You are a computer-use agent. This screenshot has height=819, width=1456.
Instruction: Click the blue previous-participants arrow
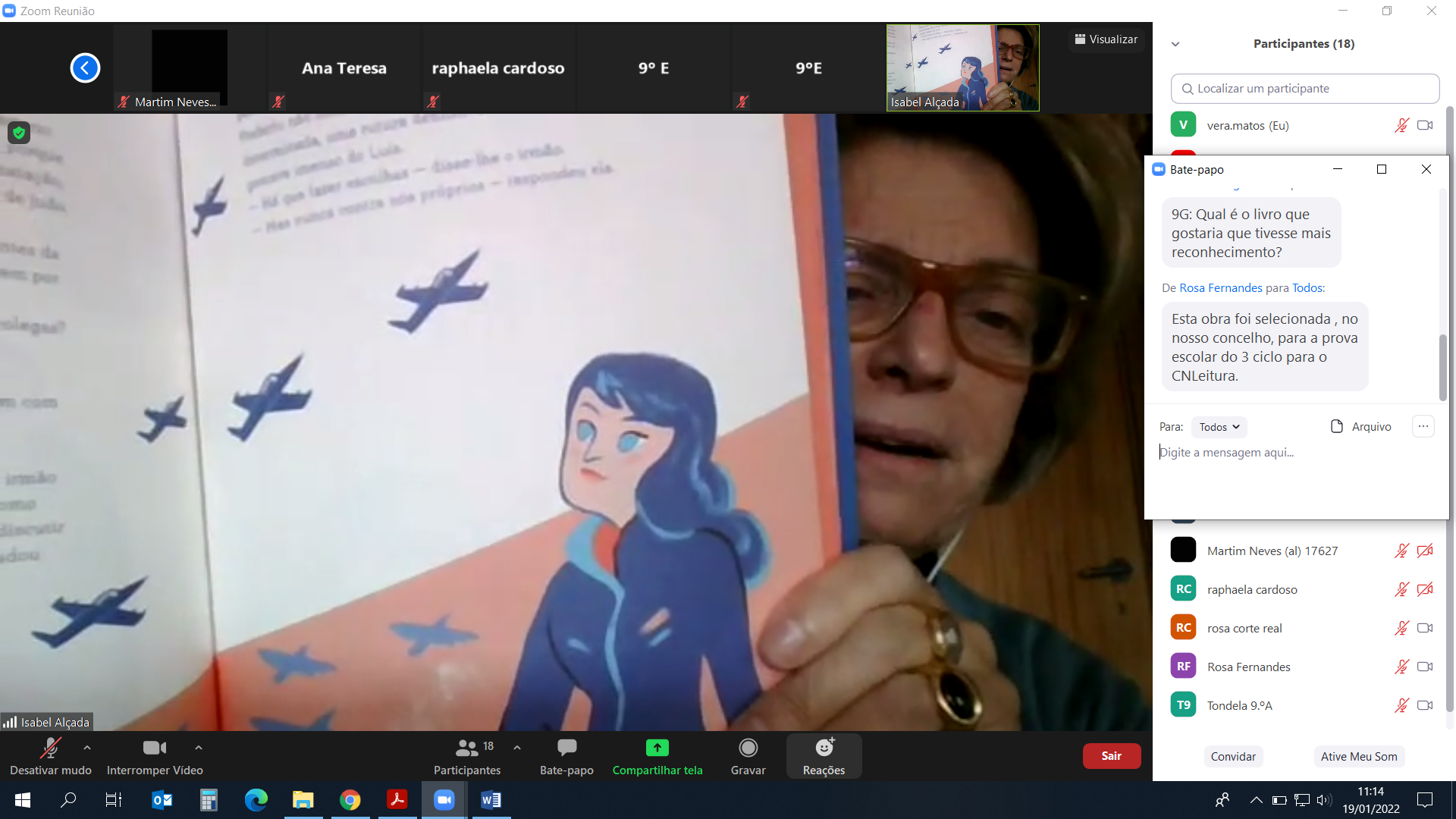coord(85,68)
